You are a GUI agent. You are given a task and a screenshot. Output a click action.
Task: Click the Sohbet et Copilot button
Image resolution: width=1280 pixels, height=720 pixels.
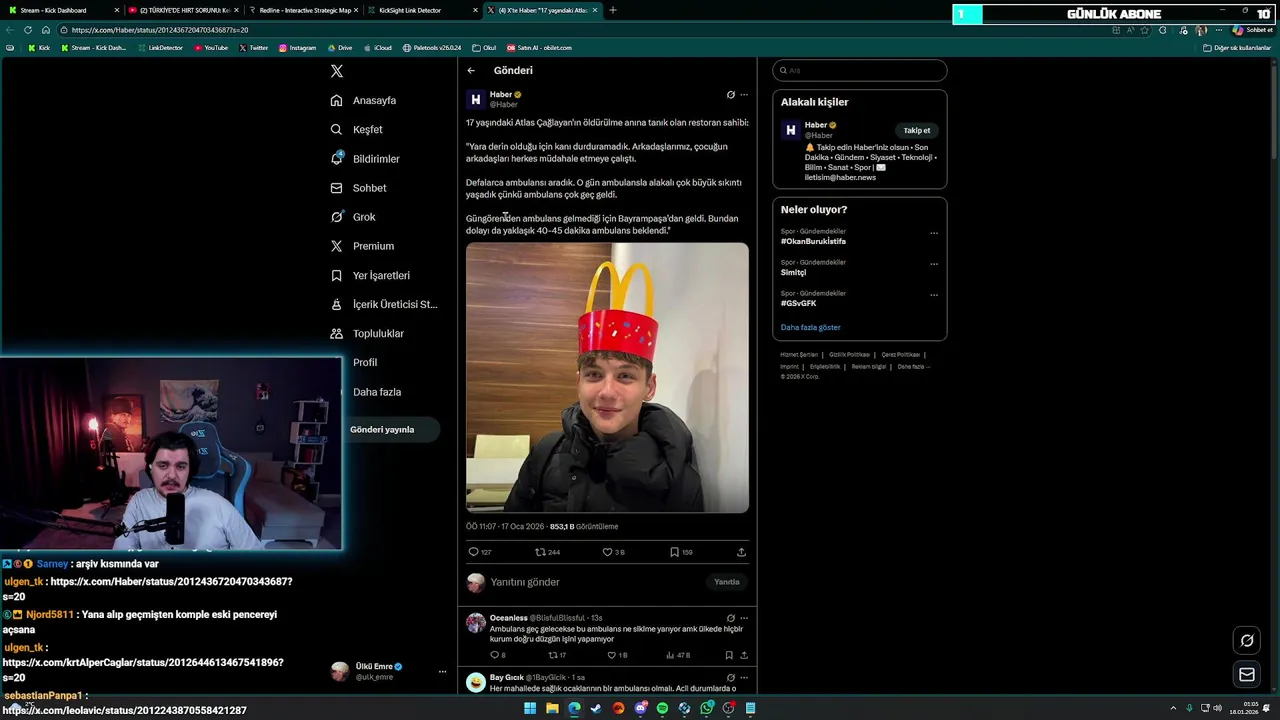tap(1252, 30)
